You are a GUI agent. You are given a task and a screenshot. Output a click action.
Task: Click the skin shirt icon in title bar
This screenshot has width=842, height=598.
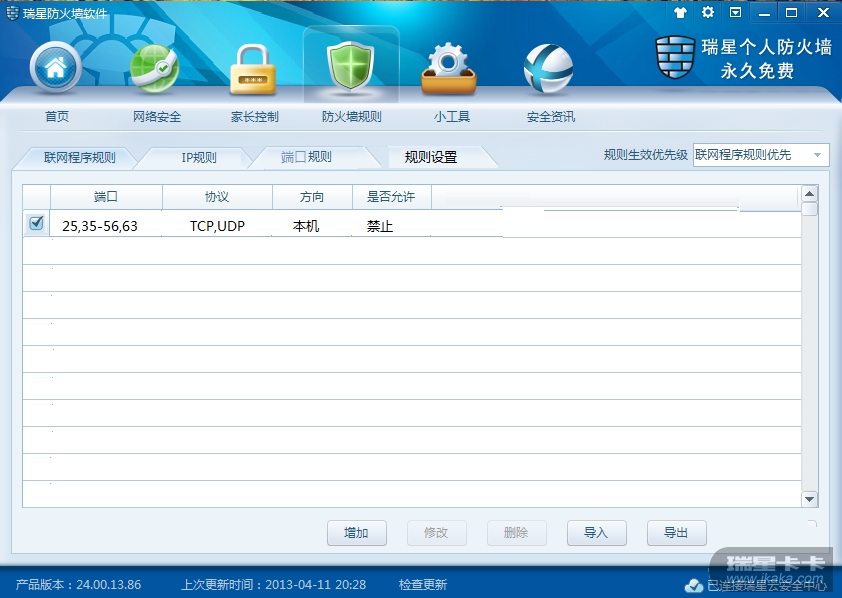coord(680,12)
